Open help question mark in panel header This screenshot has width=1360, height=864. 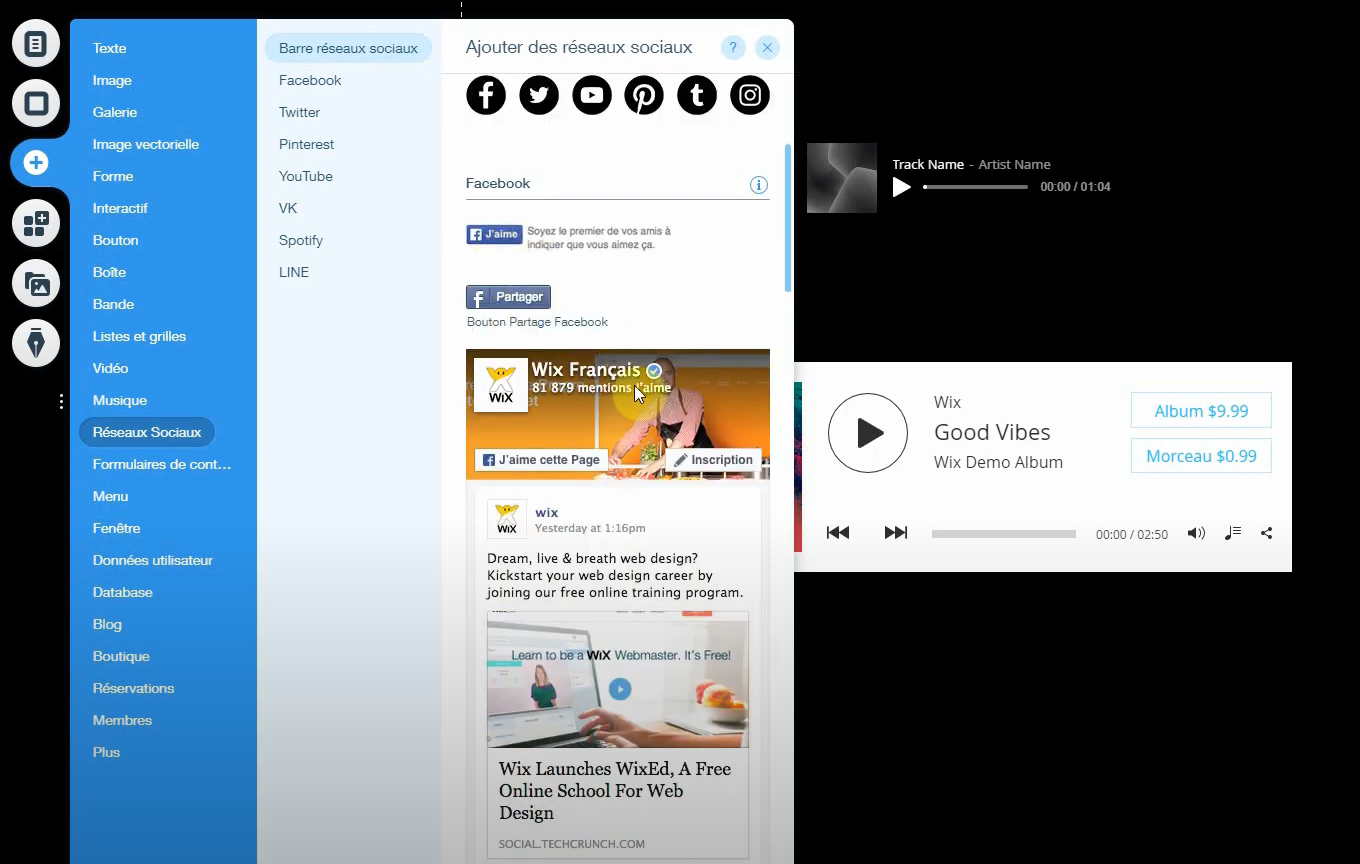click(733, 47)
